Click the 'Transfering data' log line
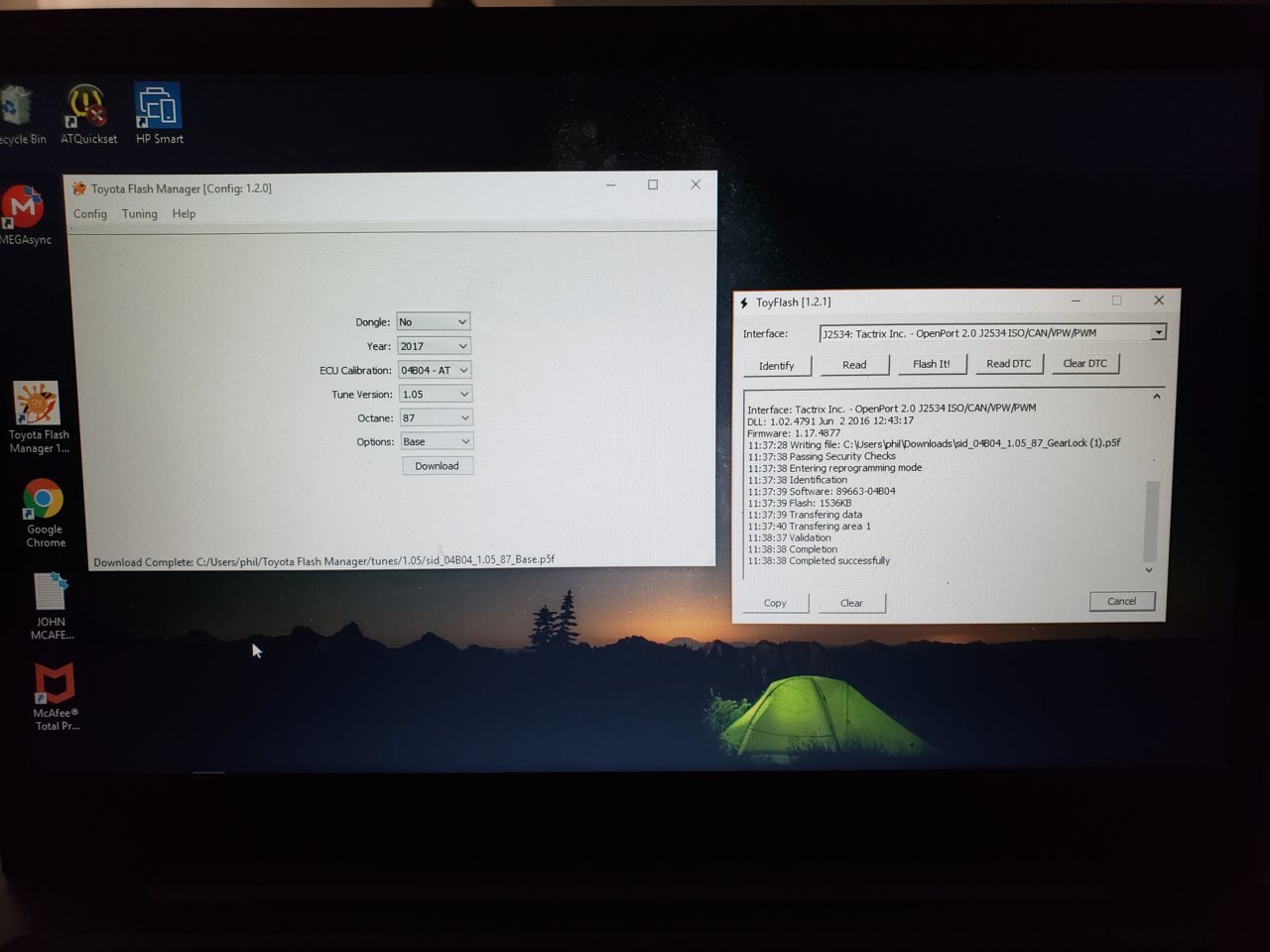This screenshot has height=952, width=1270. point(806,516)
